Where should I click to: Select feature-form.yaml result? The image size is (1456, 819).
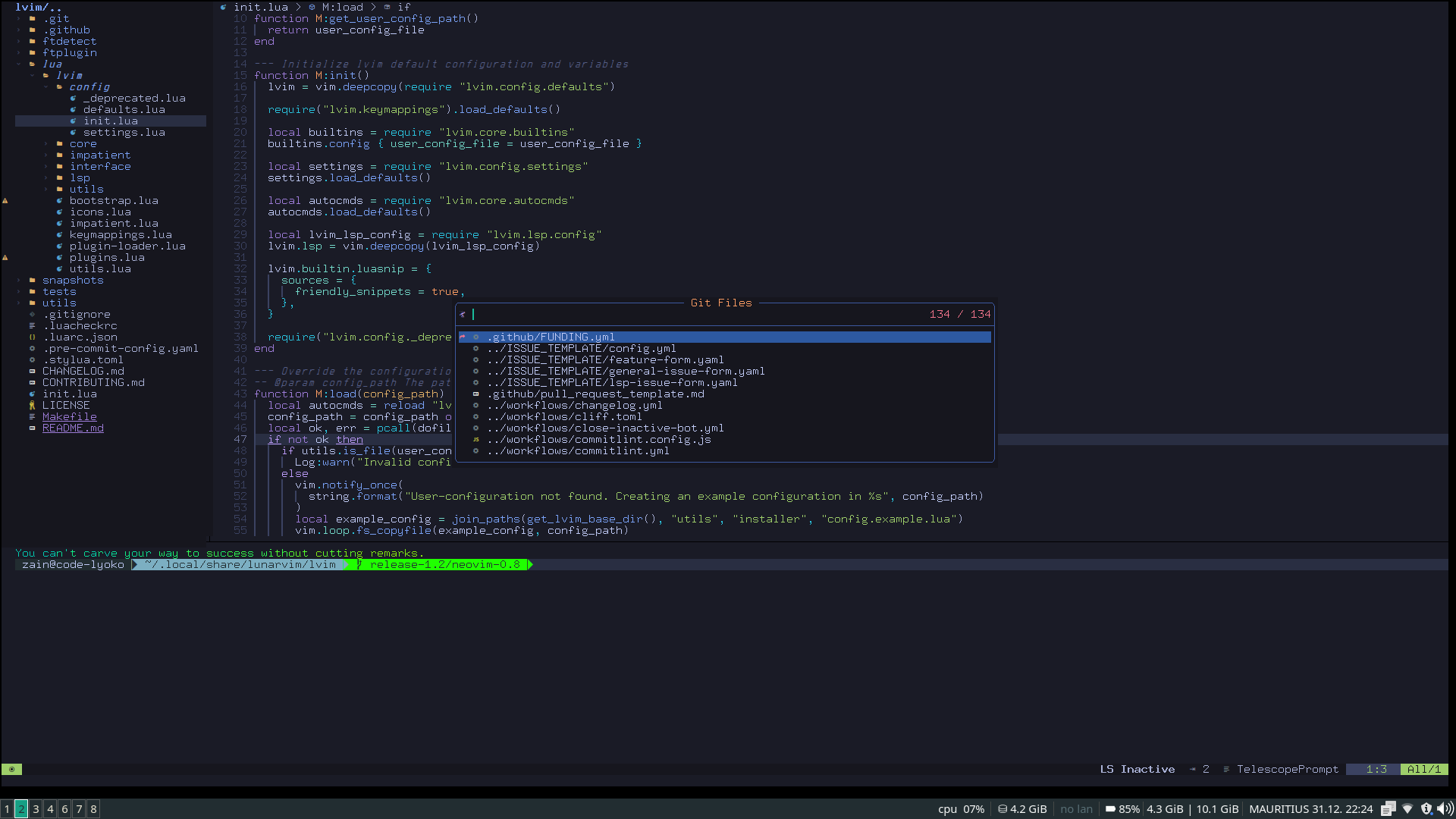click(605, 360)
